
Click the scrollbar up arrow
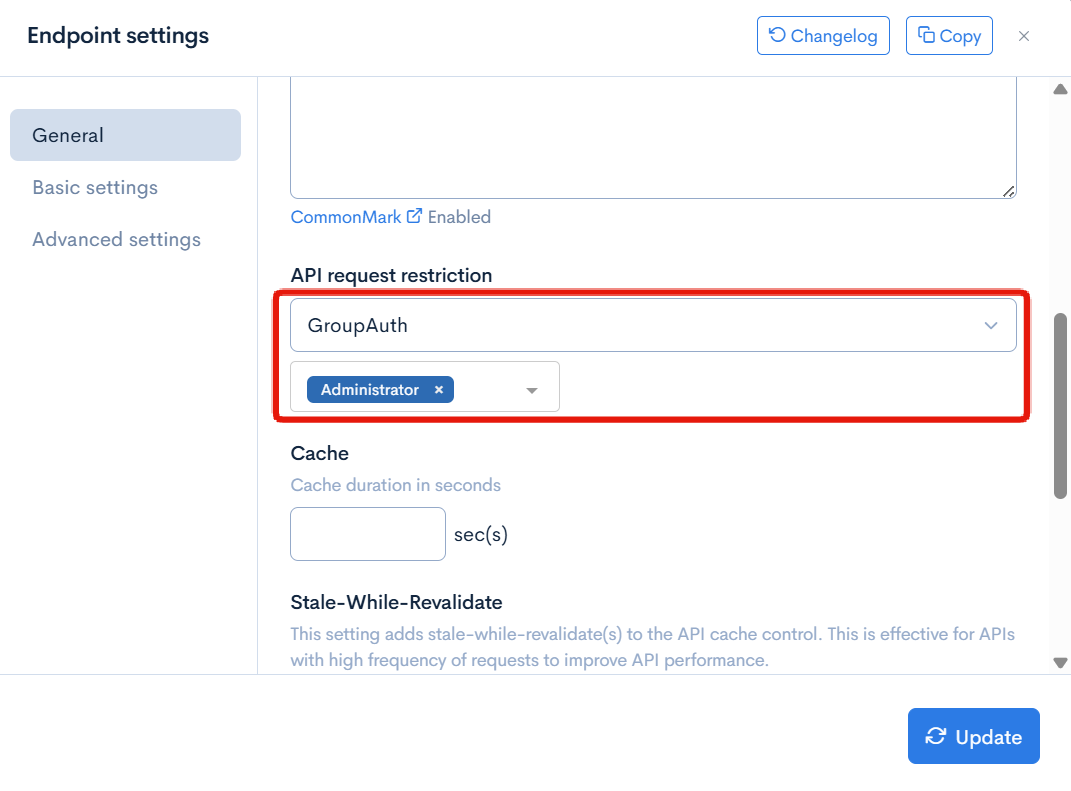pos(1061,90)
